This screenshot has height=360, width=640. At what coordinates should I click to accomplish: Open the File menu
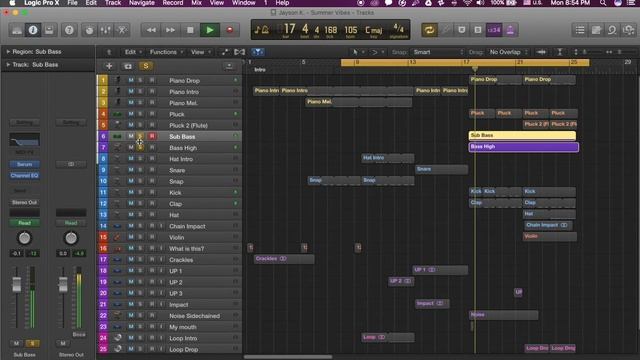pos(72,3)
